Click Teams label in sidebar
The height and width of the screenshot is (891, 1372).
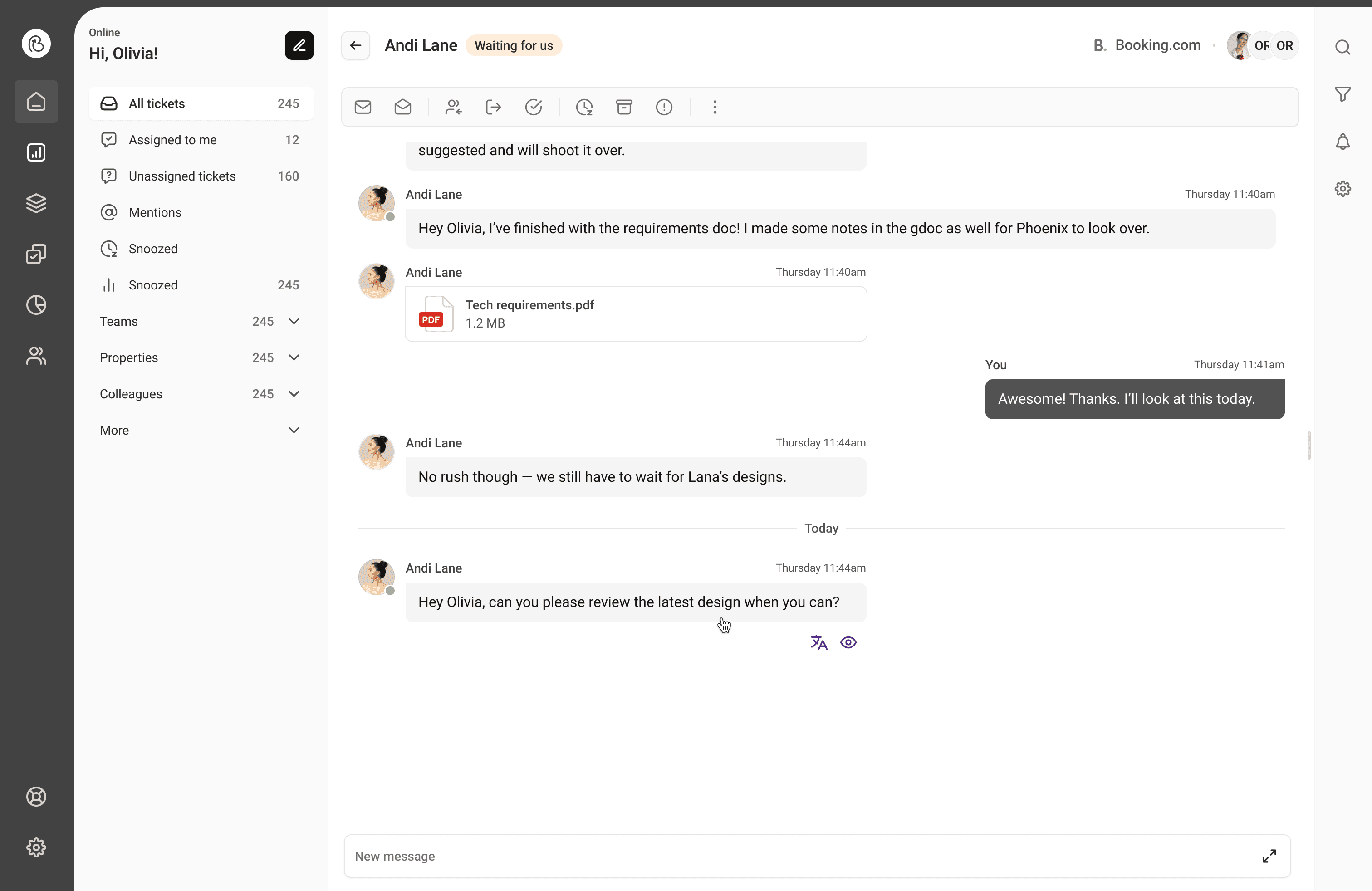(x=119, y=322)
